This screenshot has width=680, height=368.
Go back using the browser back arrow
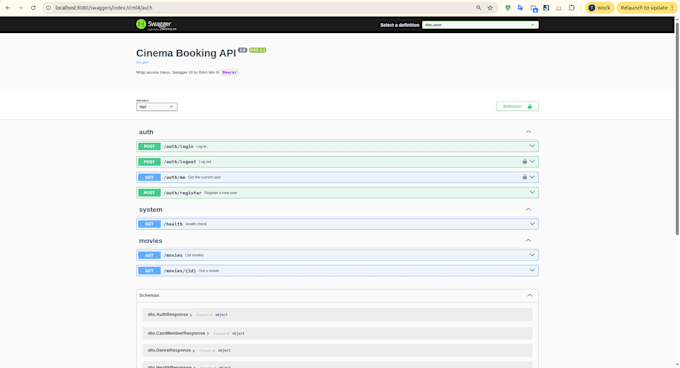8,8
